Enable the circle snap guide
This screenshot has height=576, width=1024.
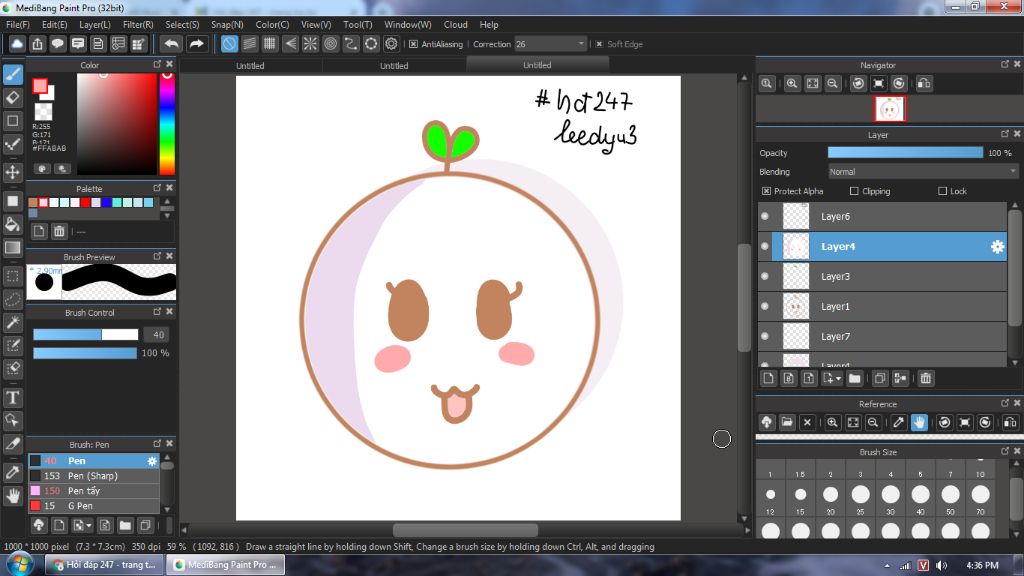tap(330, 44)
